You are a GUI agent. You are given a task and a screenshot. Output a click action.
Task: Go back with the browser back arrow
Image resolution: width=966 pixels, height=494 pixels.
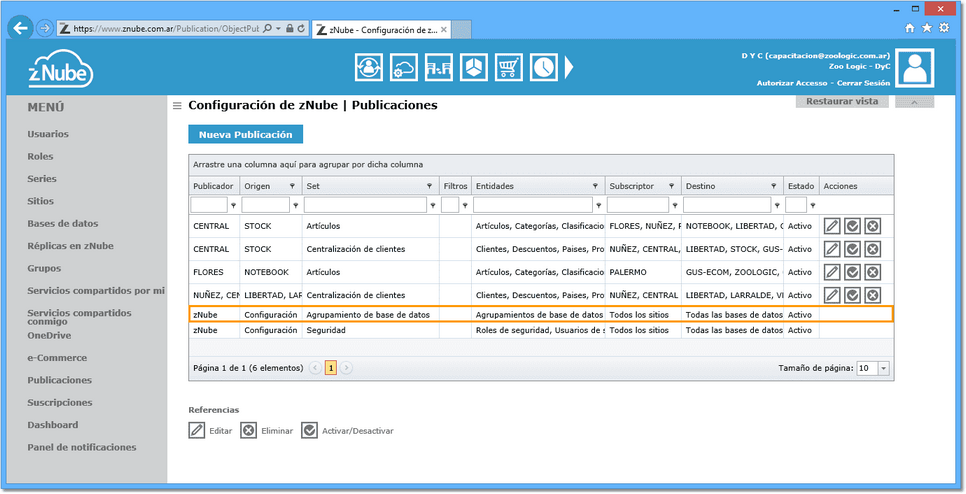tap(21, 28)
